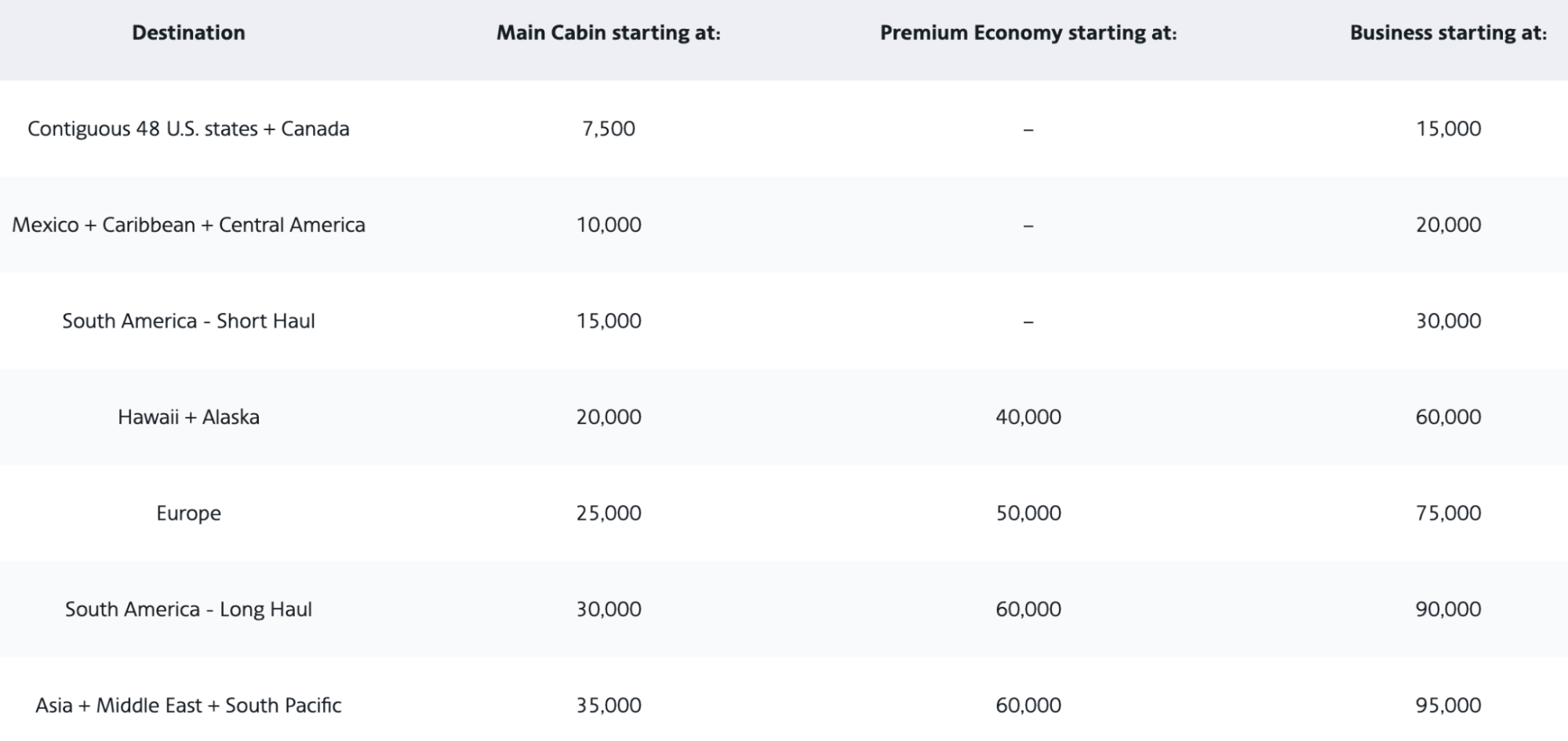This screenshot has height=741, width=1568.
Task: Click the Destination column header
Action: (188, 33)
